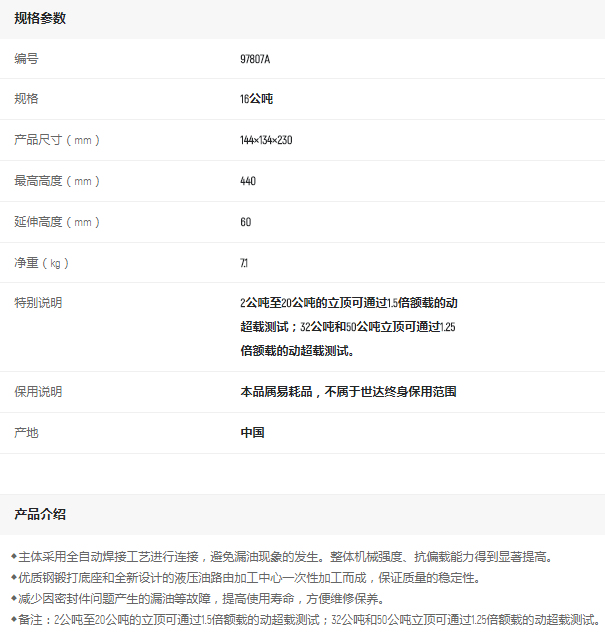Click the net weight value 7.1
The height and width of the screenshot is (632, 605).
click(x=244, y=263)
